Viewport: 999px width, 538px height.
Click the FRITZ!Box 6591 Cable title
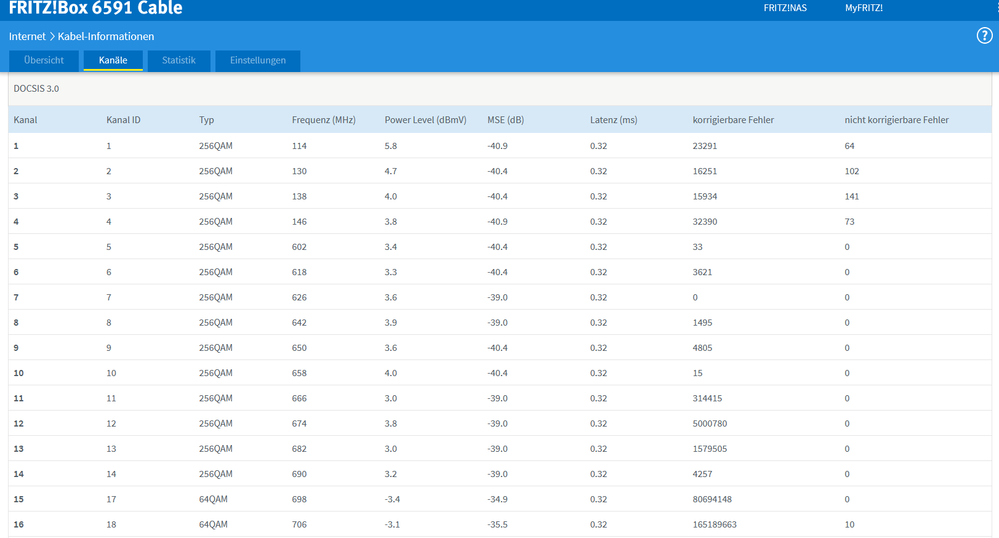pyautogui.click(x=96, y=8)
